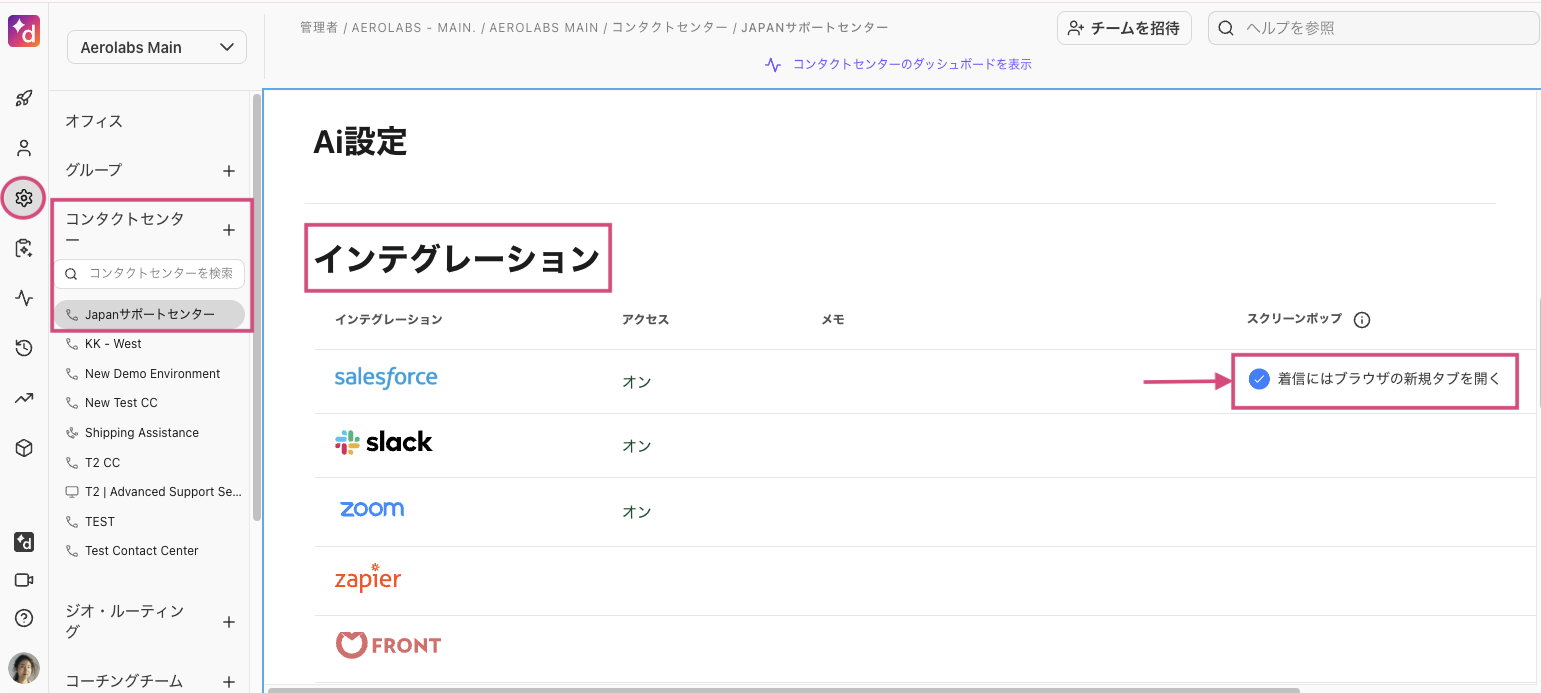Image resolution: width=1541 pixels, height=693 pixels.
Task: Toggle the new browser tab screen pop checkbox
Action: (1259, 379)
